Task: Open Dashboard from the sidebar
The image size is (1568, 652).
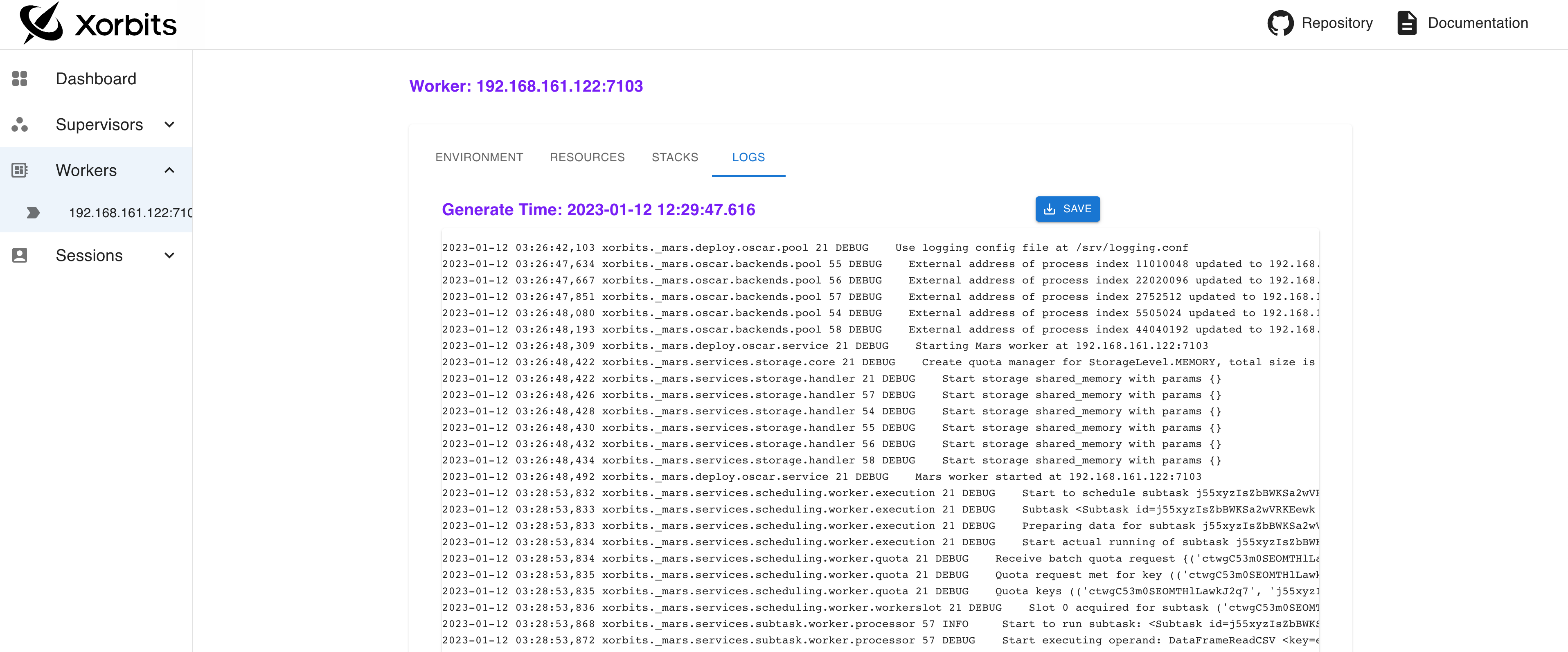Action: tap(96, 79)
